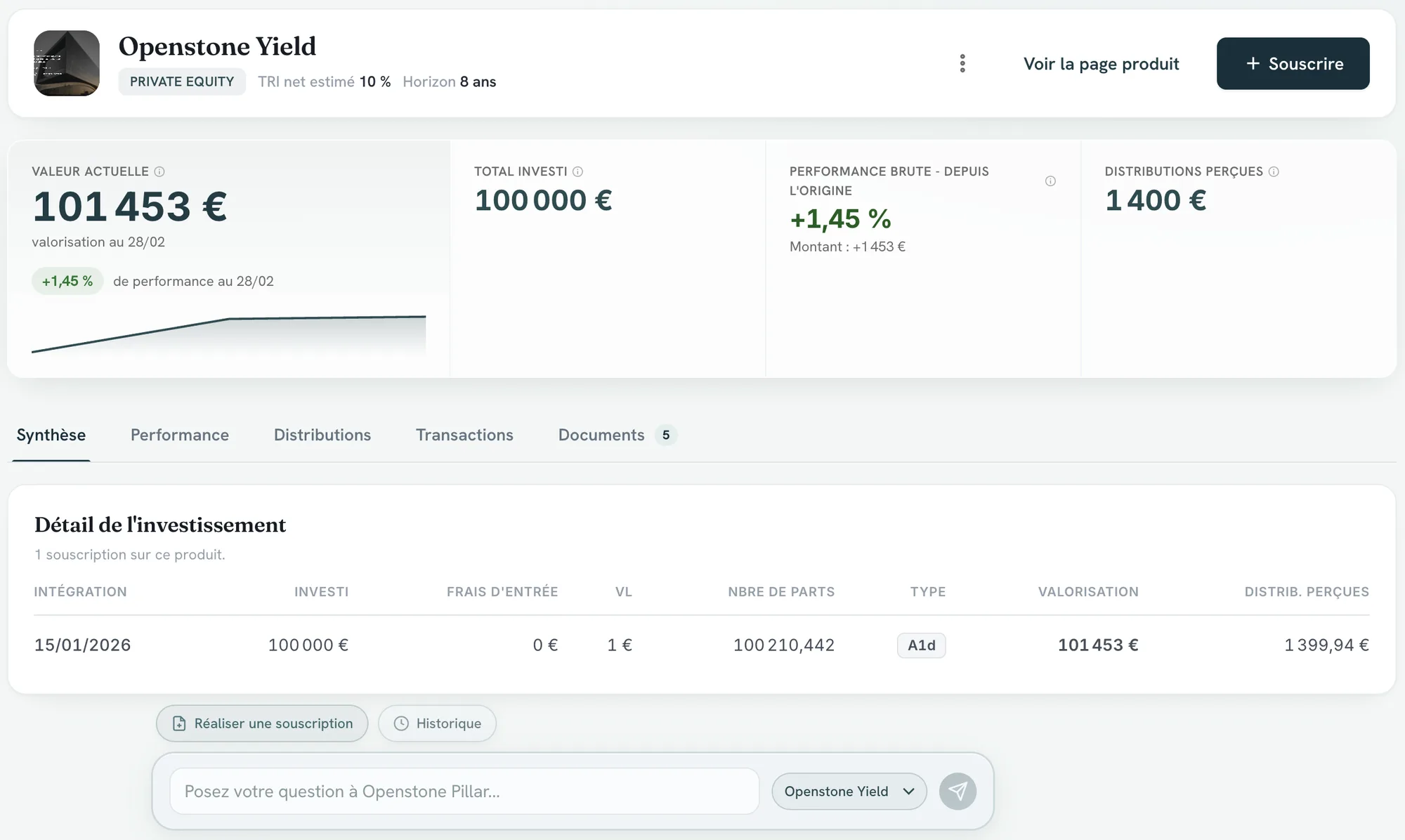The image size is (1405, 840).
Task: Click the +1,45 % performance badge
Action: [x=67, y=281]
